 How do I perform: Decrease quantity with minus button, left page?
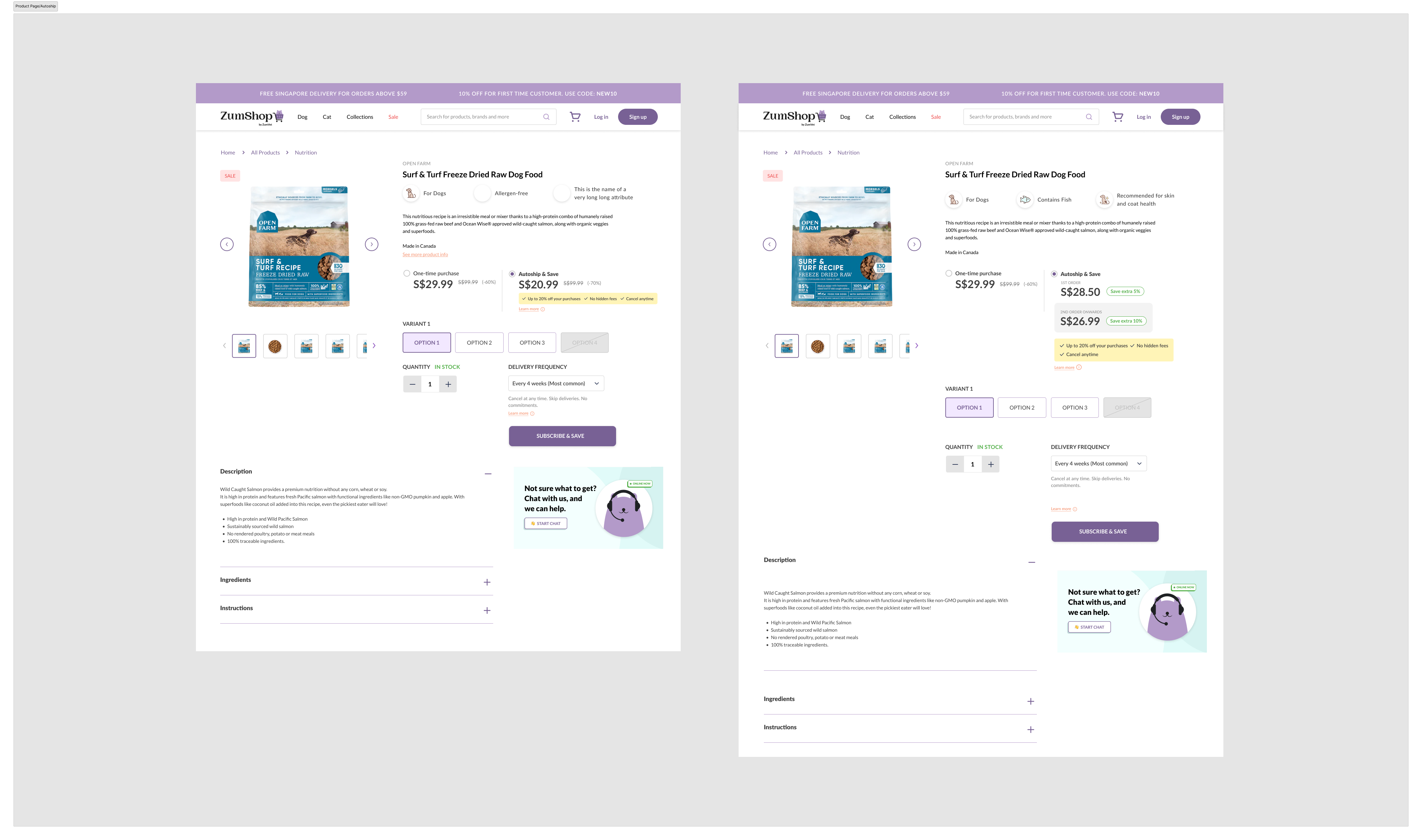(x=412, y=384)
